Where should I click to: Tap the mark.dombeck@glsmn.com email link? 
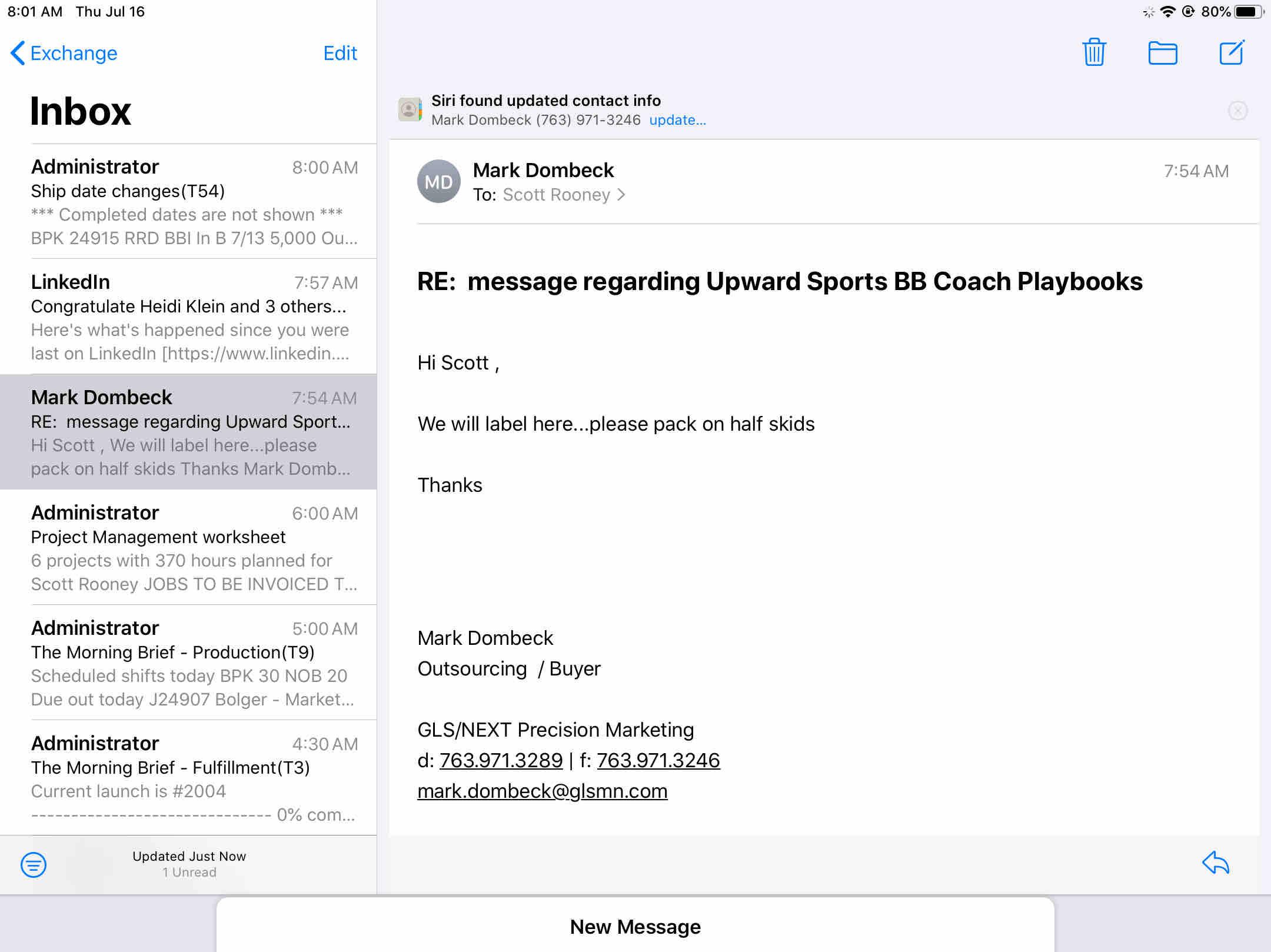click(x=542, y=791)
